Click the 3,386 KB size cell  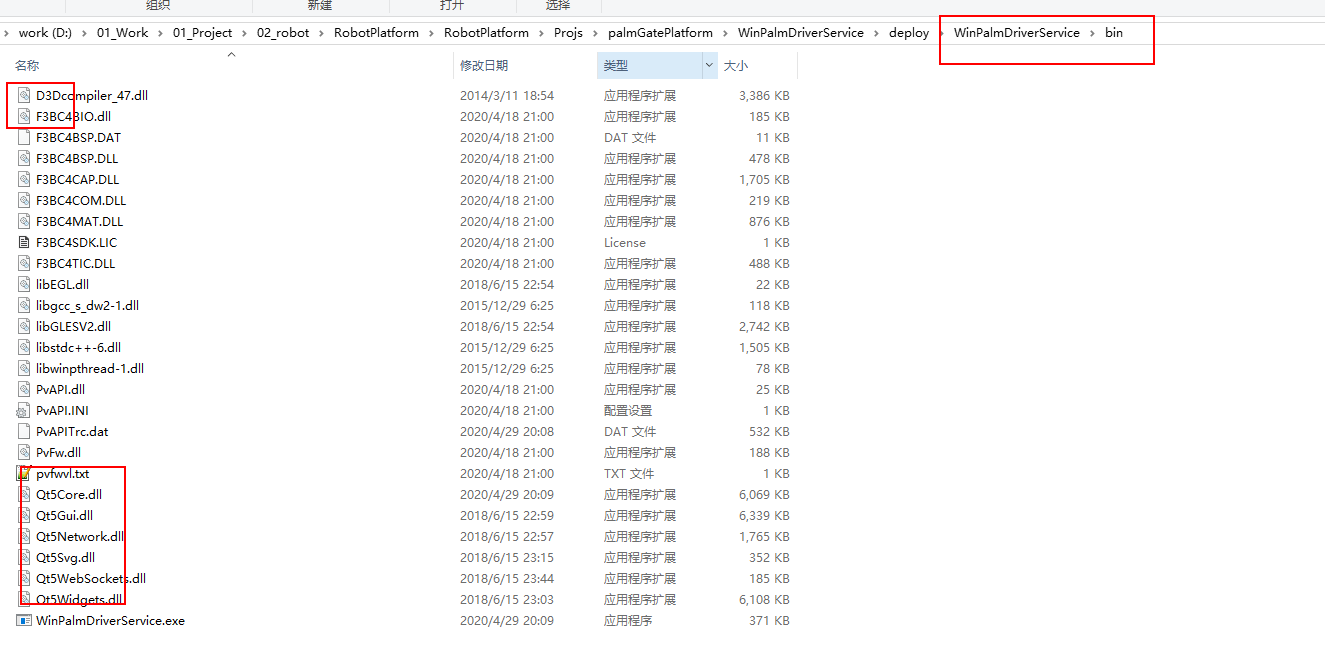click(762, 95)
